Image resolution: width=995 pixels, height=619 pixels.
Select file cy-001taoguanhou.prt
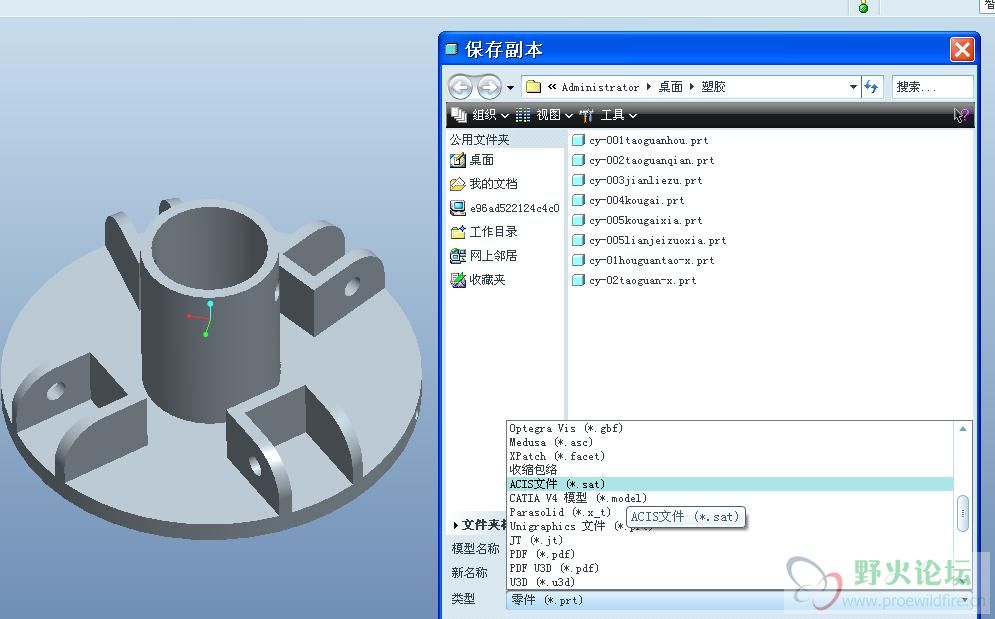click(640, 140)
